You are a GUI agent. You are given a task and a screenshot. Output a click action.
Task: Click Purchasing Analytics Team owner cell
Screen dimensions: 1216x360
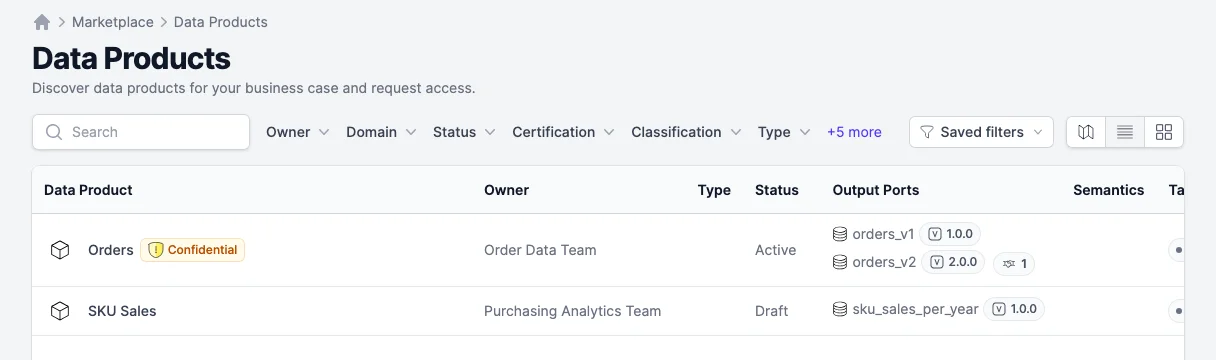573,311
